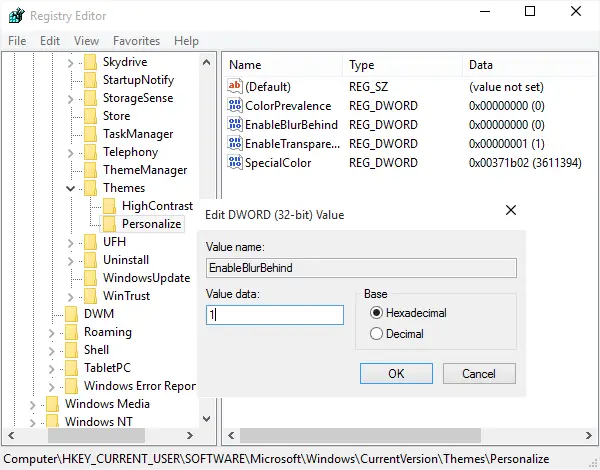The height and width of the screenshot is (470, 600).
Task: Click the UFH folder icon
Action: coord(90,242)
